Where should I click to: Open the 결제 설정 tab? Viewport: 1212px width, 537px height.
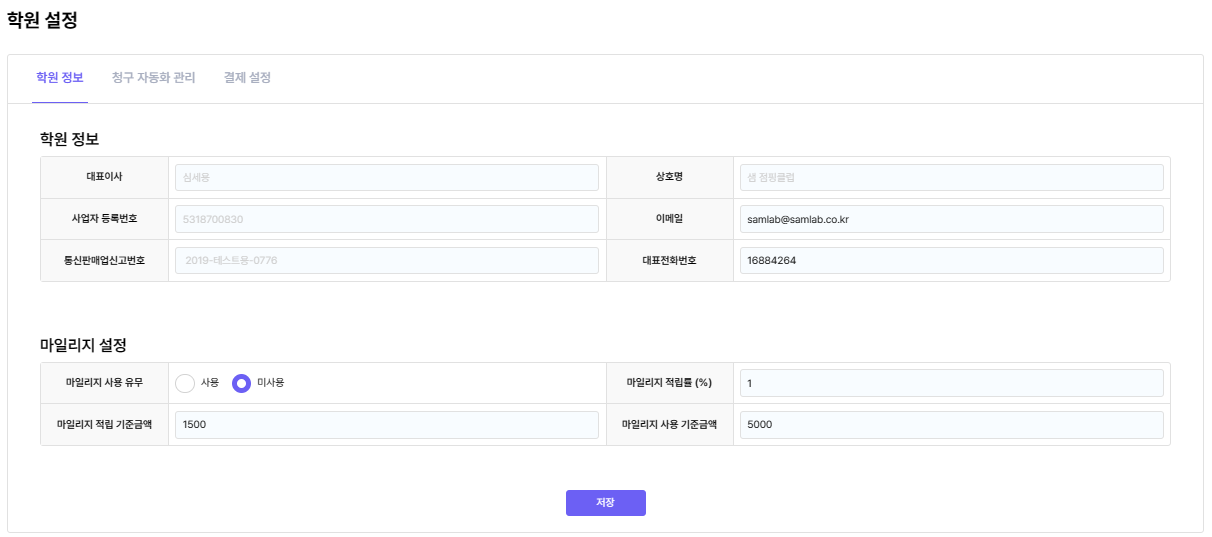(x=248, y=78)
